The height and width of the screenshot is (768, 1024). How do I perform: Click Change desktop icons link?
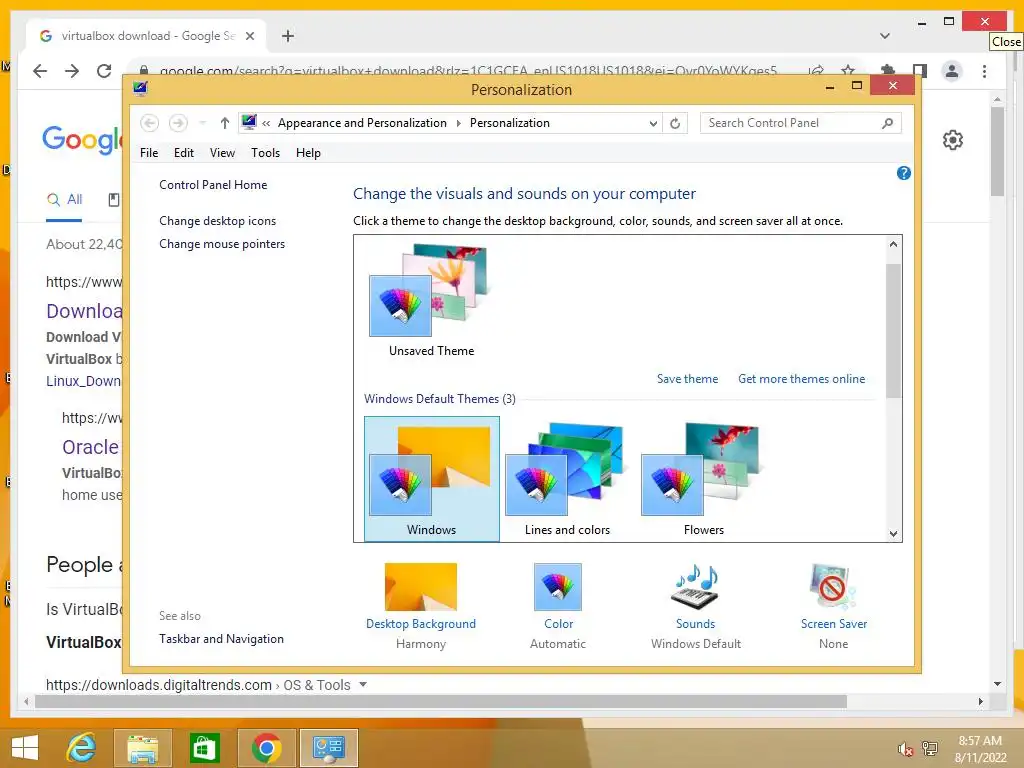(217, 221)
